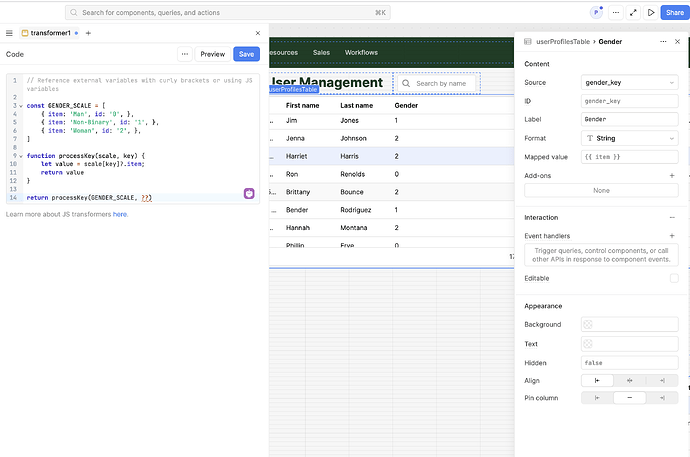Toggle the Editable checkbox
The height and width of the screenshot is (457, 690).
click(x=674, y=278)
